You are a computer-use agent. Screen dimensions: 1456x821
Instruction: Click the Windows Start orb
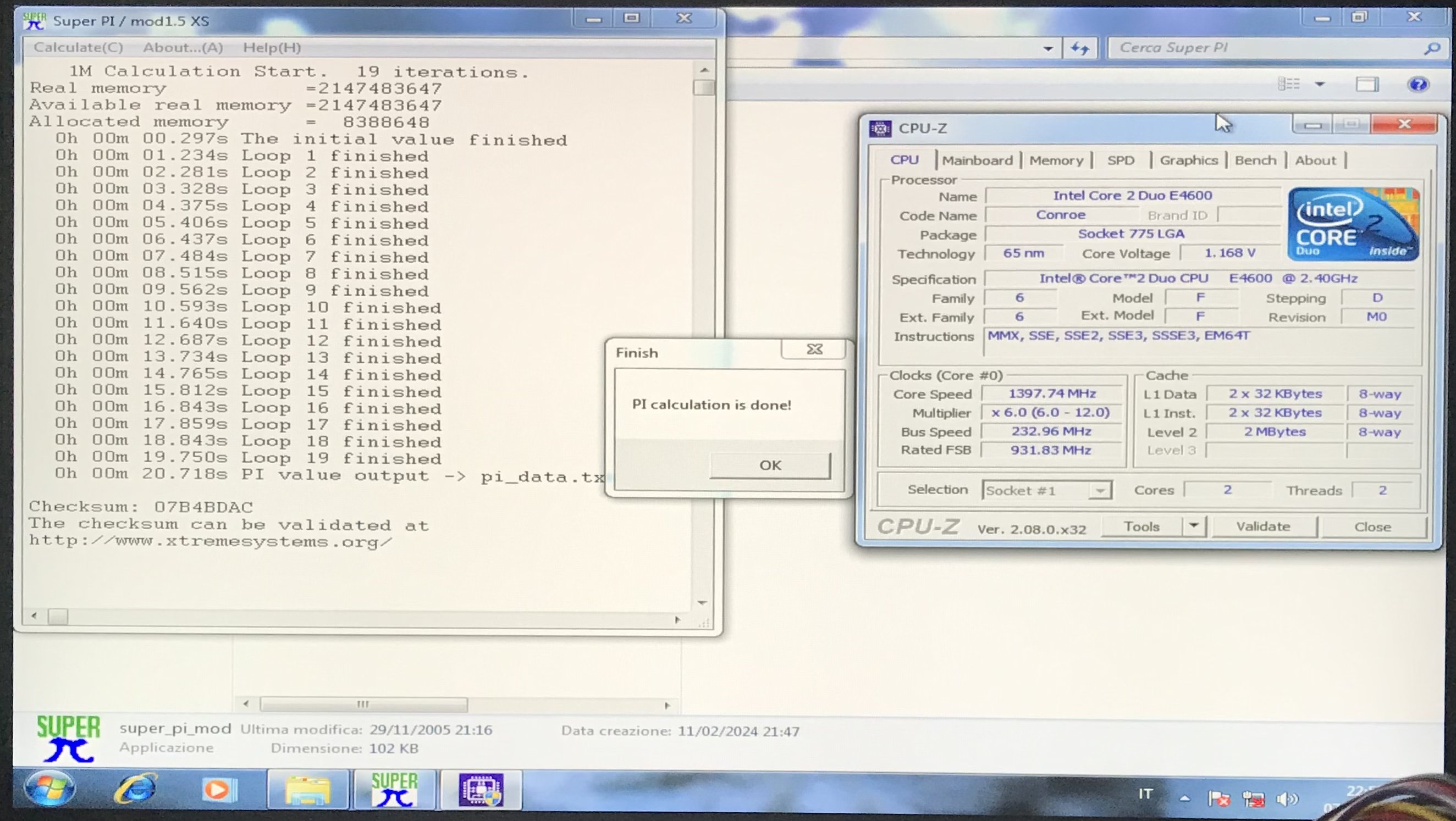coord(49,789)
